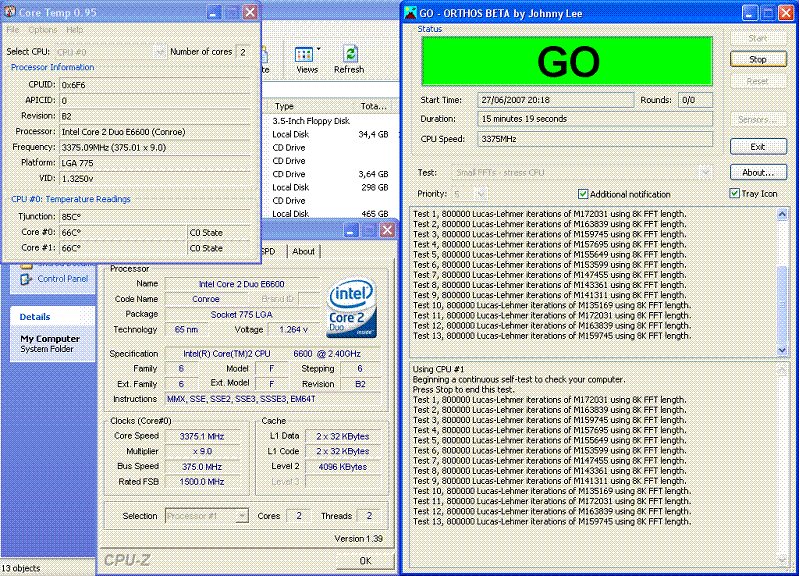Click the Voltage value 1.264 v
Viewport: 799px width, 576px height.
click(x=293, y=330)
